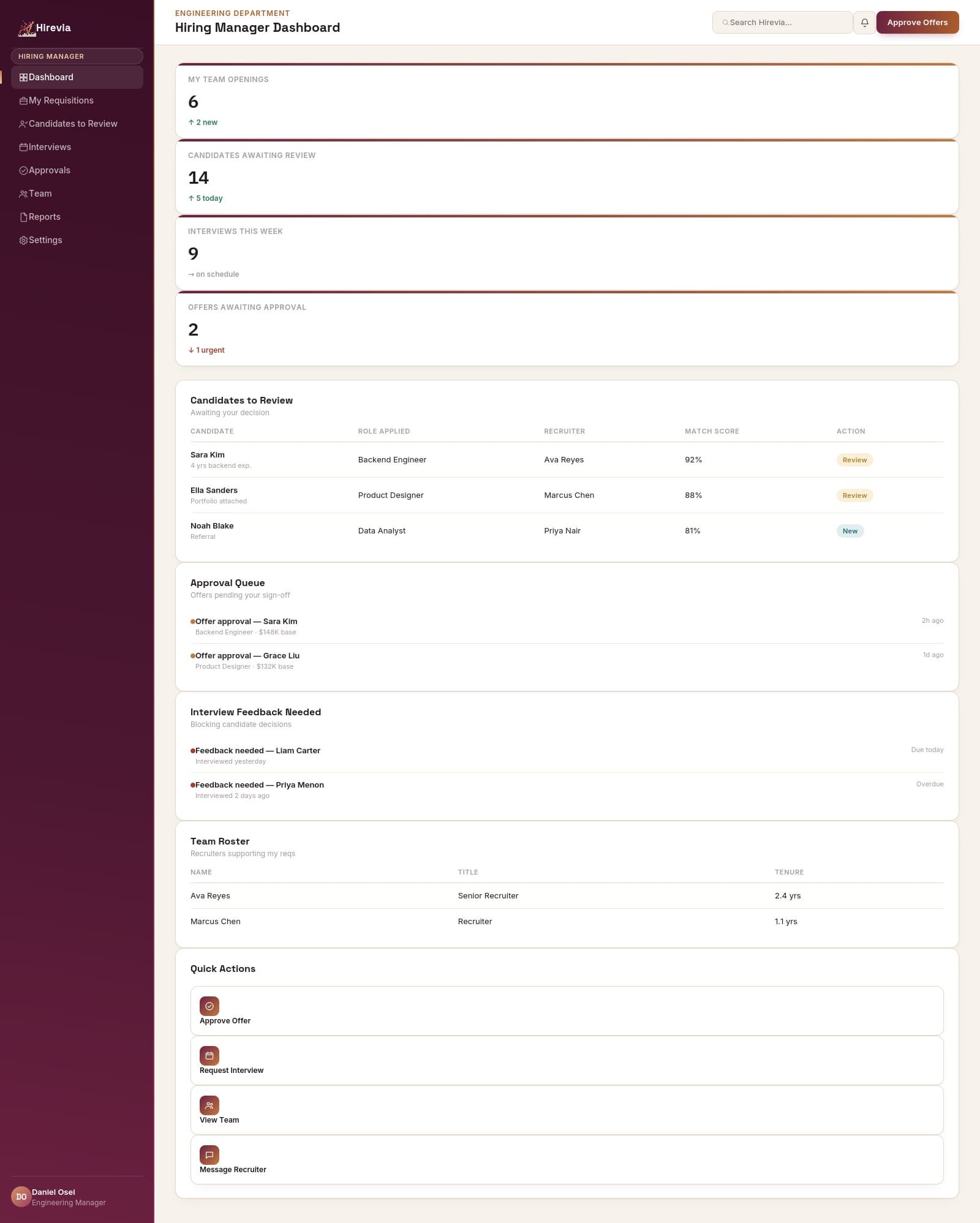Image resolution: width=980 pixels, height=1223 pixels.
Task: Click the Team people icon
Action: 23,194
